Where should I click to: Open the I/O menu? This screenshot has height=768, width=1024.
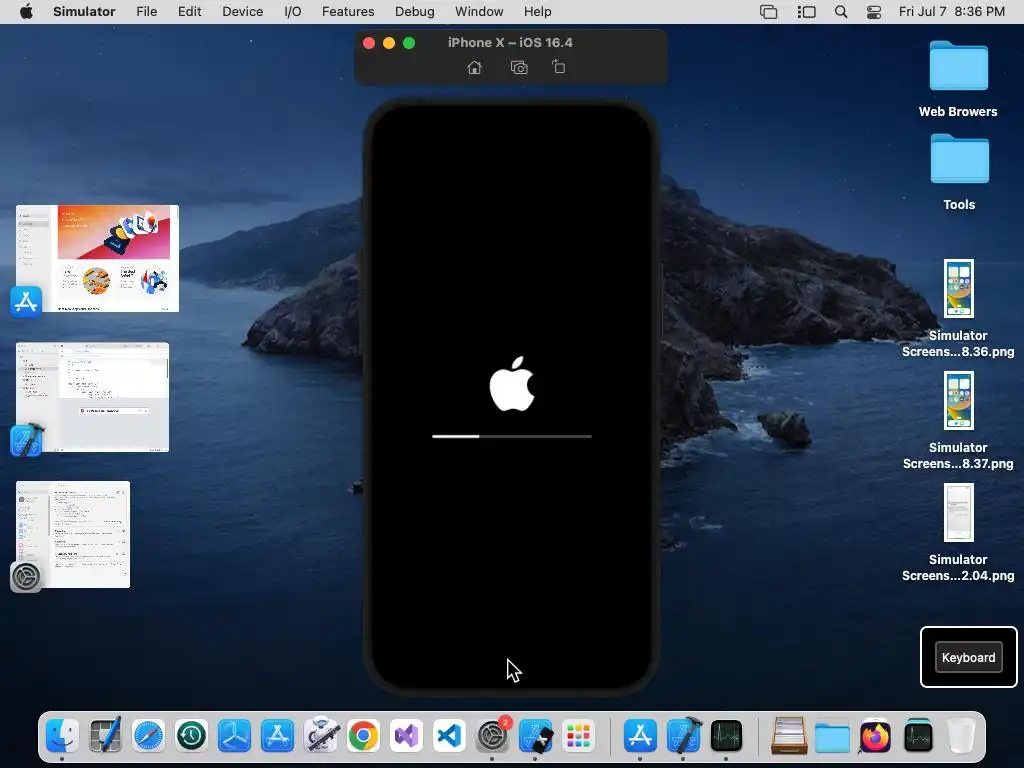click(x=293, y=12)
